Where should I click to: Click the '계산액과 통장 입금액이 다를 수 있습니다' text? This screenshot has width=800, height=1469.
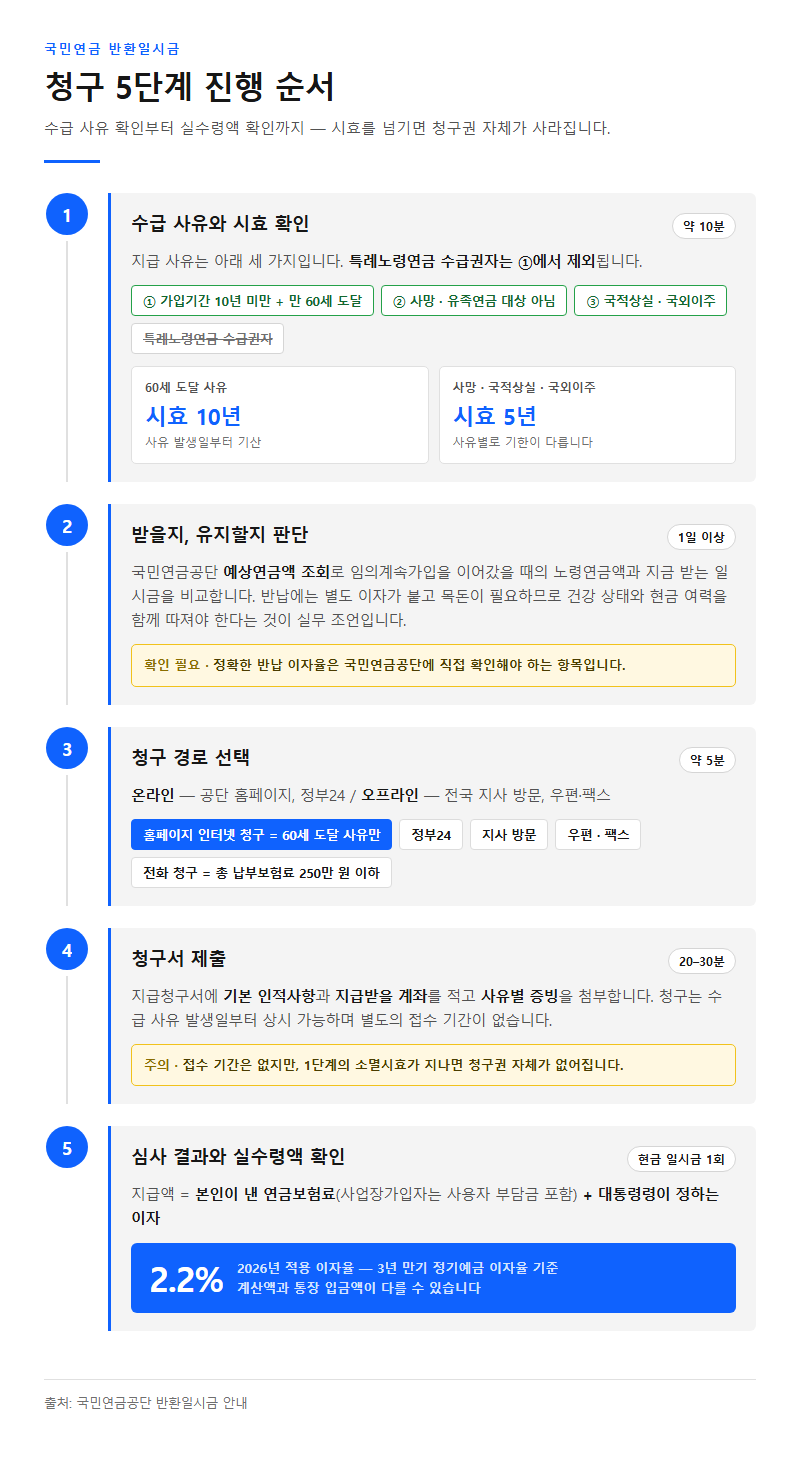coord(359,1288)
